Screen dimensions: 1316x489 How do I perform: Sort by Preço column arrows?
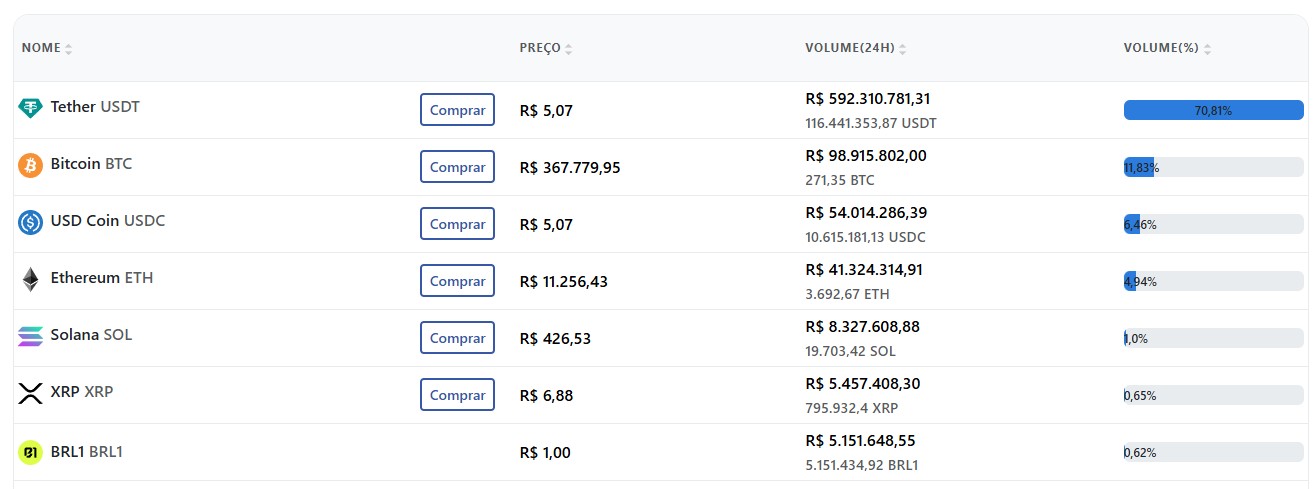point(569,49)
